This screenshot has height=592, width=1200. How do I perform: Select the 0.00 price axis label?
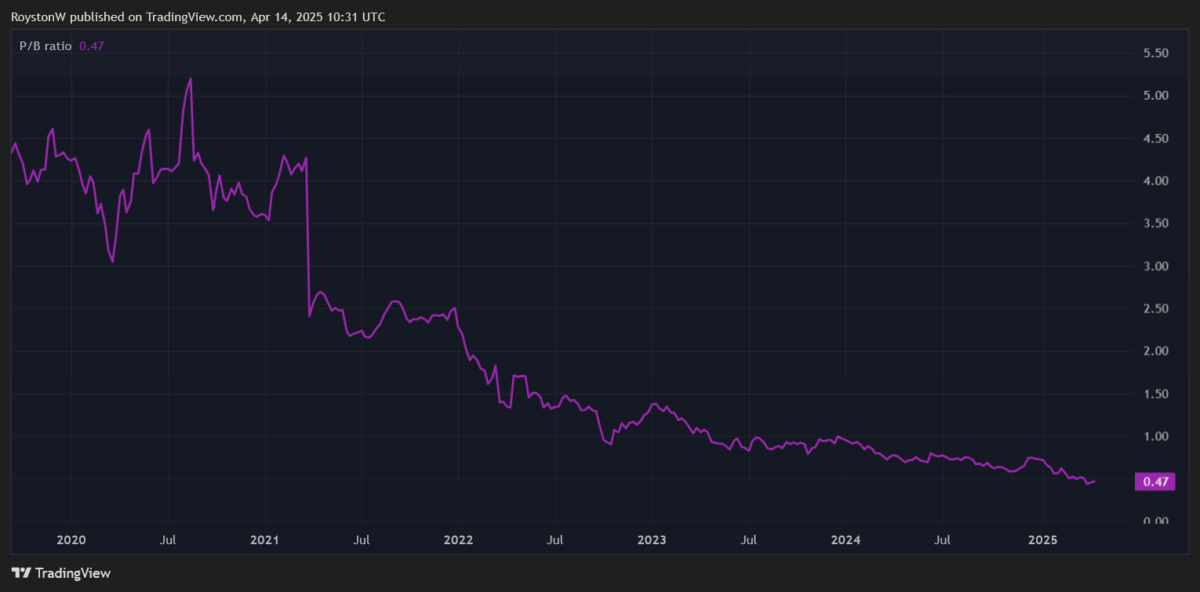tap(1156, 521)
